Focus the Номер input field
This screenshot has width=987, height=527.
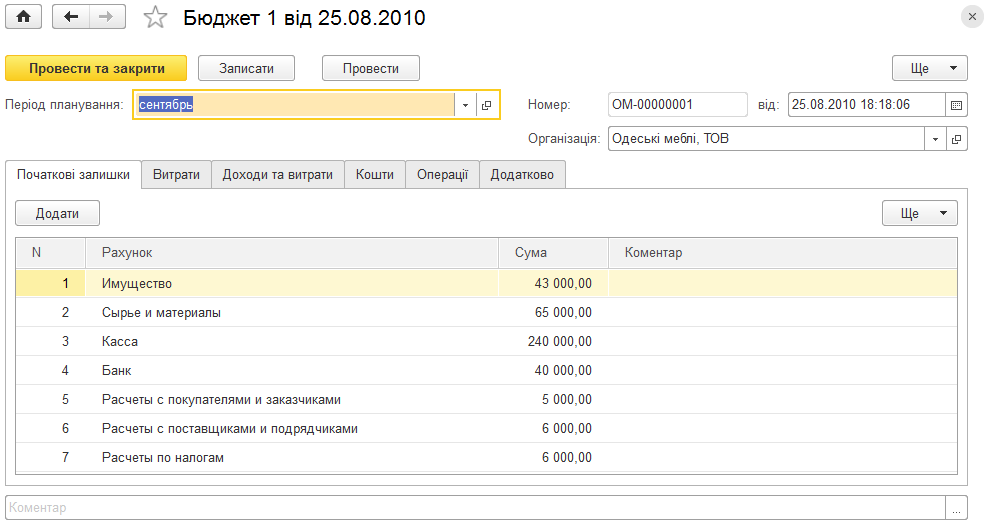click(x=678, y=105)
